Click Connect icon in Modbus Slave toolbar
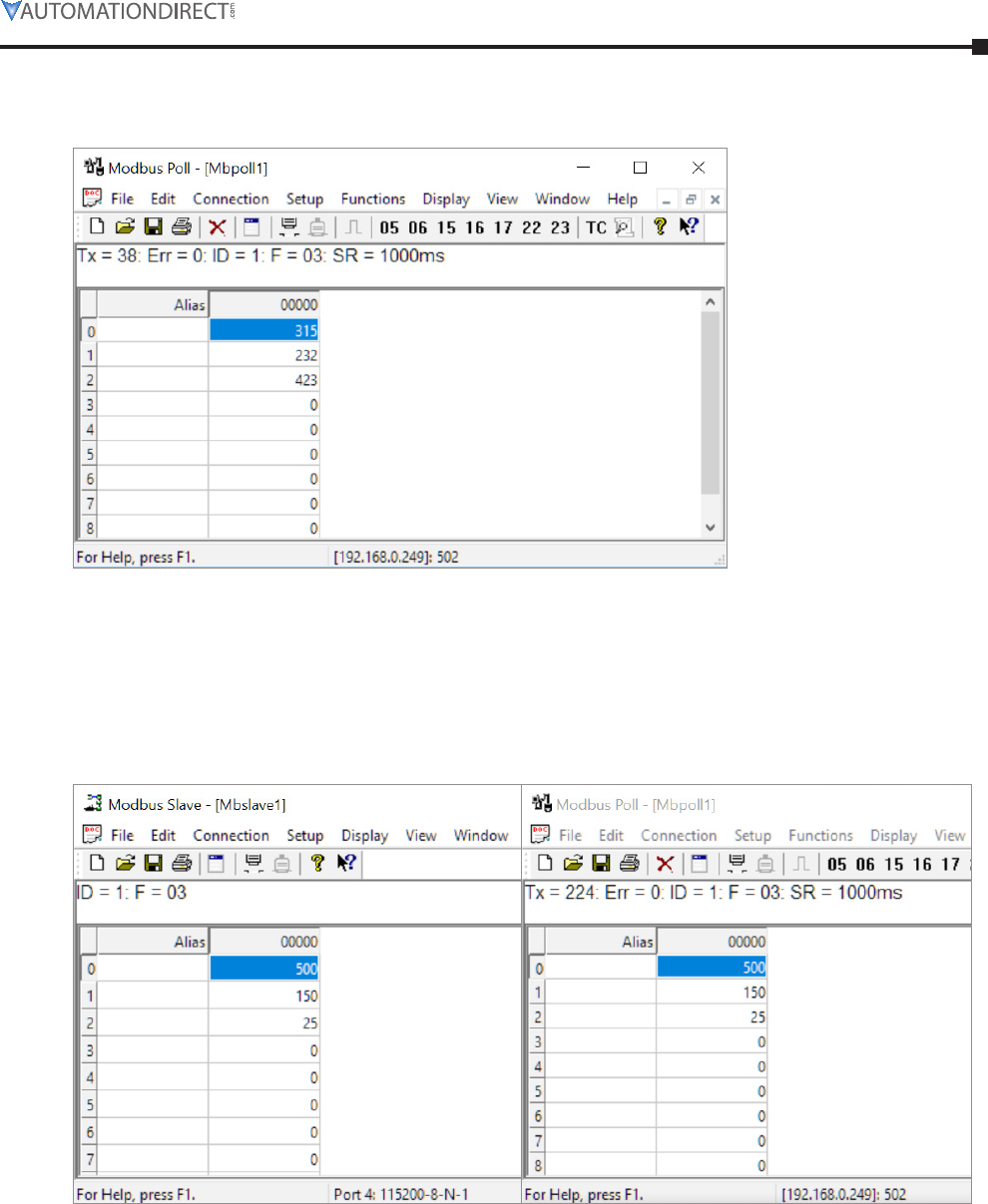 click(253, 864)
